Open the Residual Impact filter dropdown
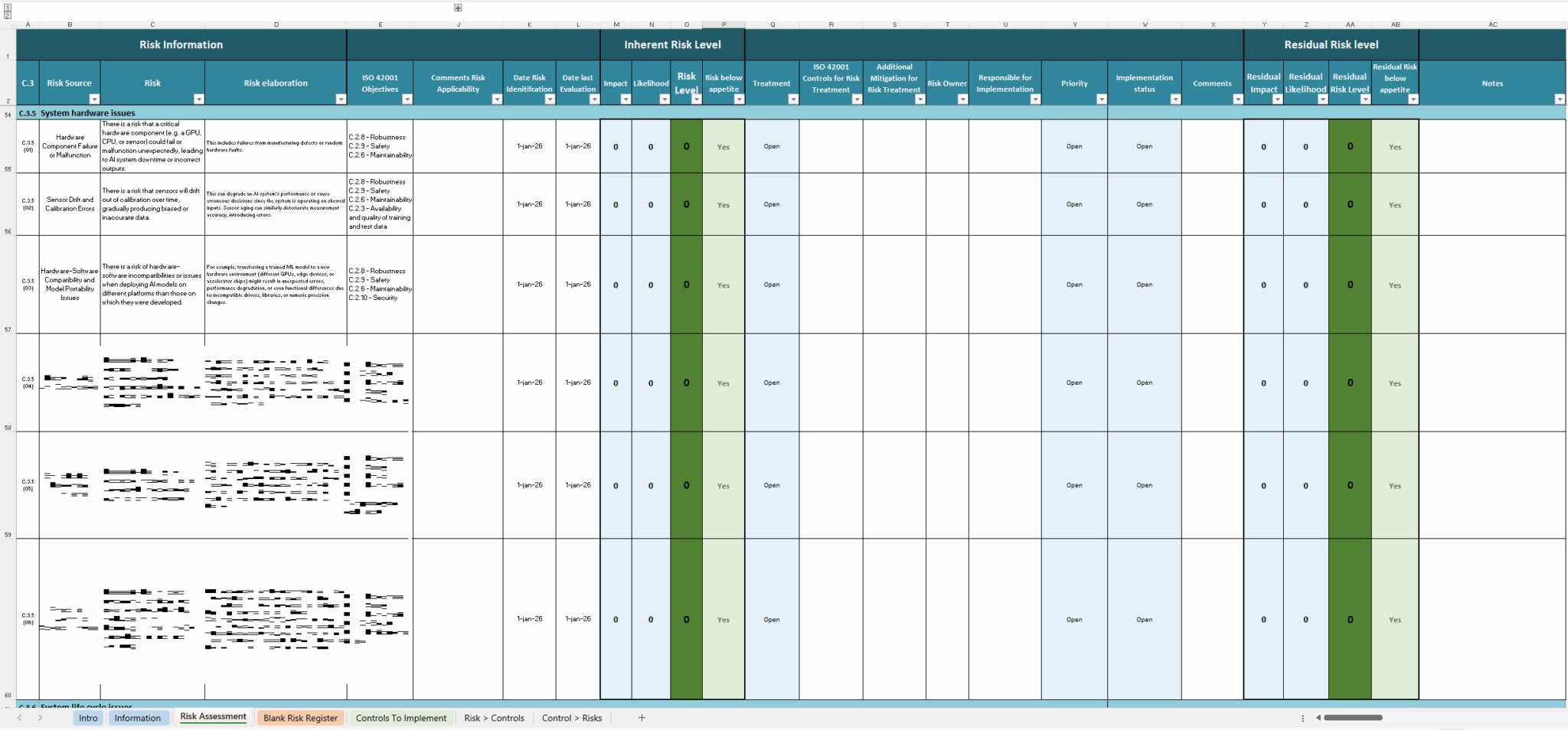 1279,99
